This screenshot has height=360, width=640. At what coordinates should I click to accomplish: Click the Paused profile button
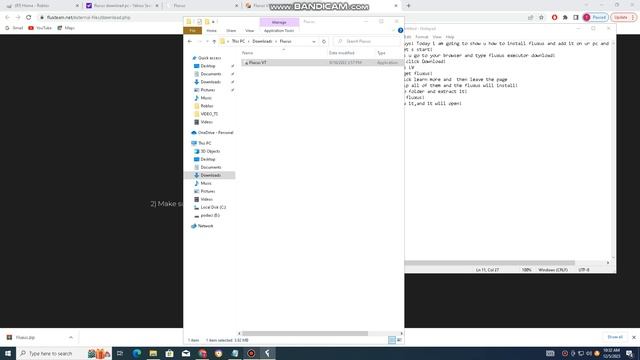[x=596, y=18]
